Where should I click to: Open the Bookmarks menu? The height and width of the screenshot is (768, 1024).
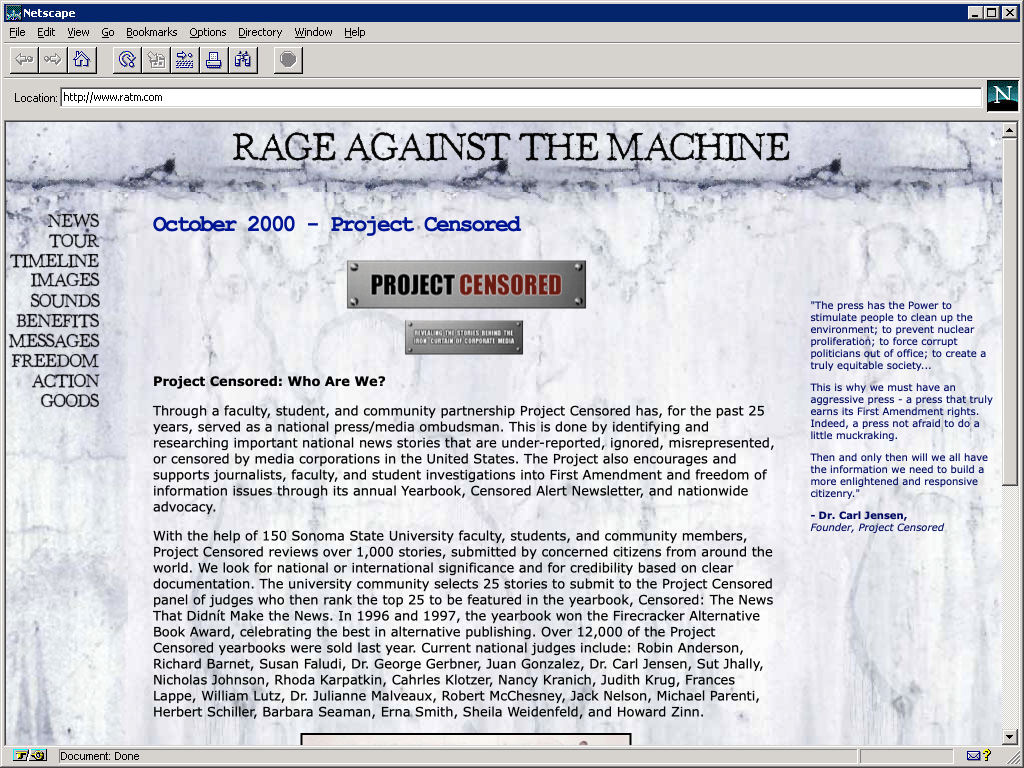point(152,32)
